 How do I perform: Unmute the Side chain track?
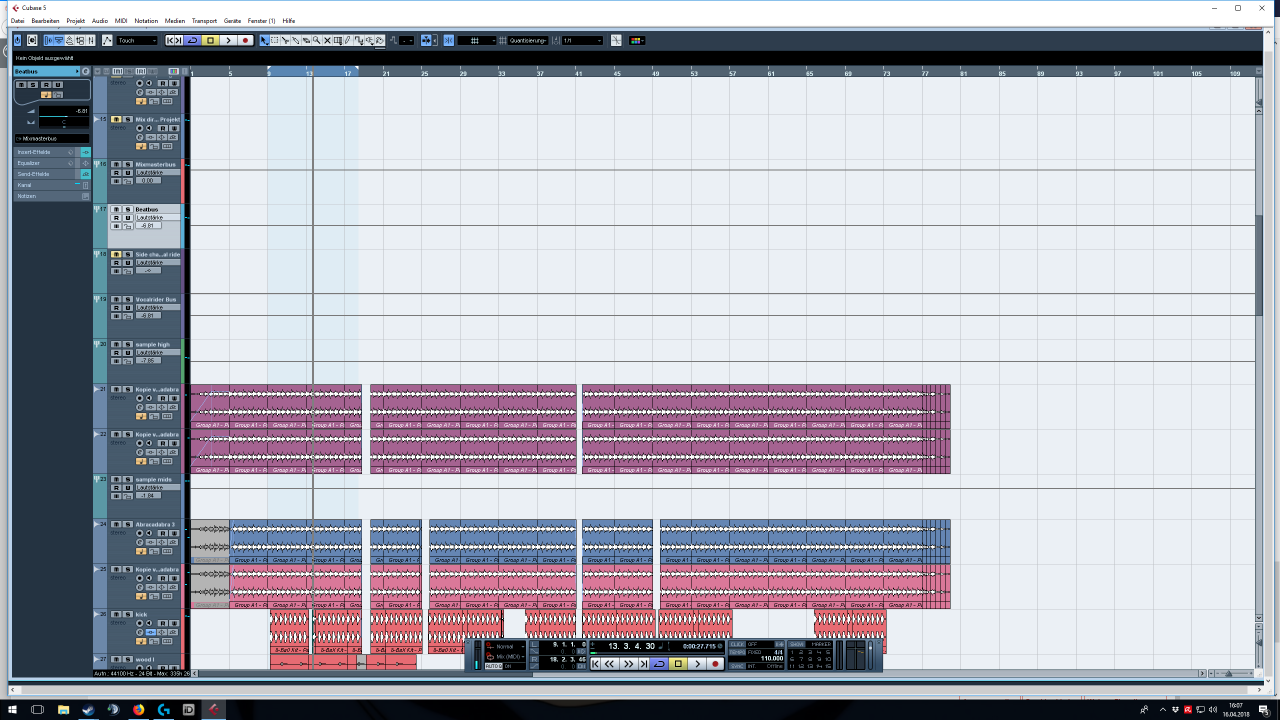(x=117, y=255)
